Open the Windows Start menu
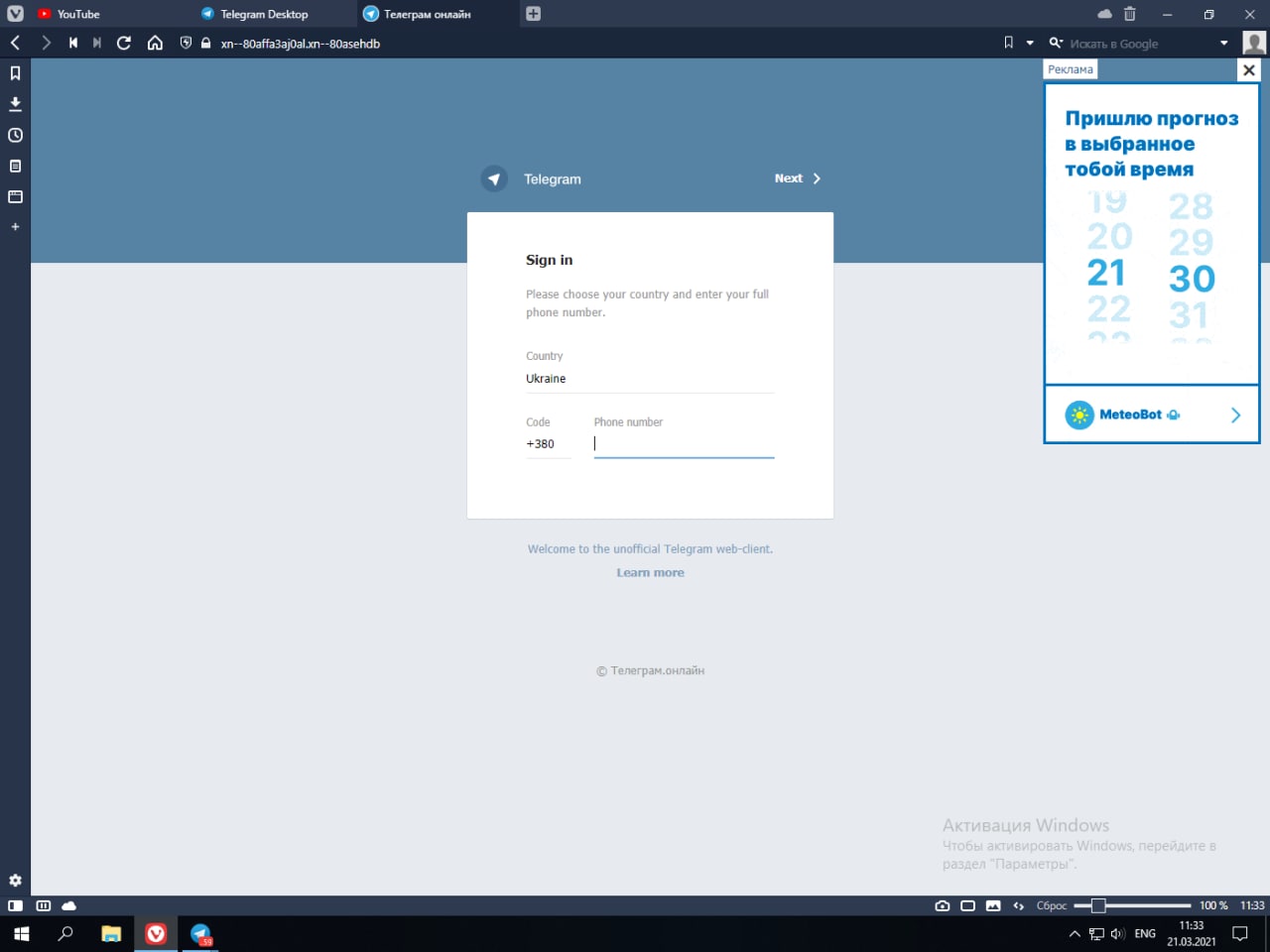The image size is (1270, 952). point(21,933)
